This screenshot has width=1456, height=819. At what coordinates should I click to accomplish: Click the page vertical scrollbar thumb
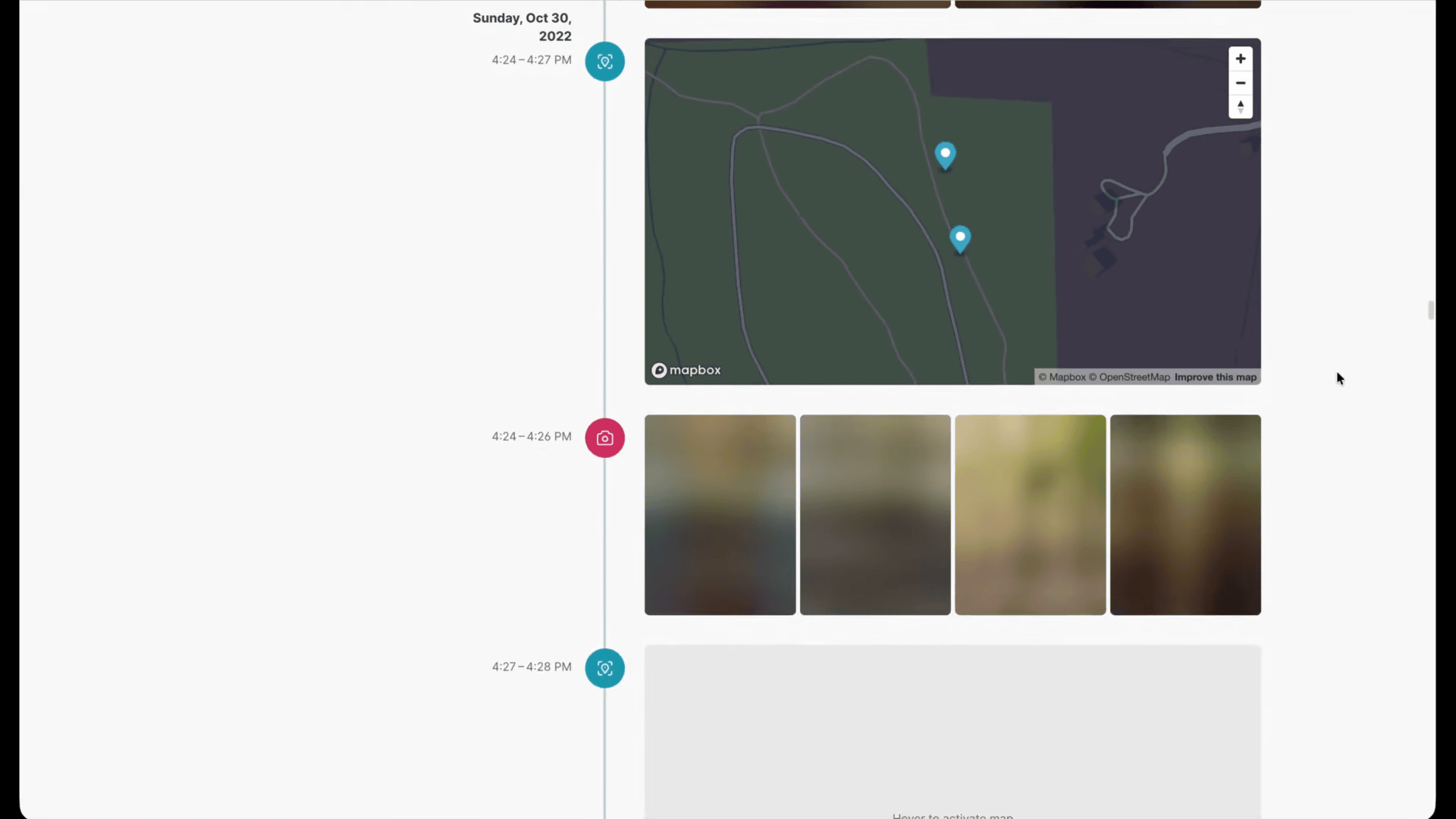tap(1430, 310)
